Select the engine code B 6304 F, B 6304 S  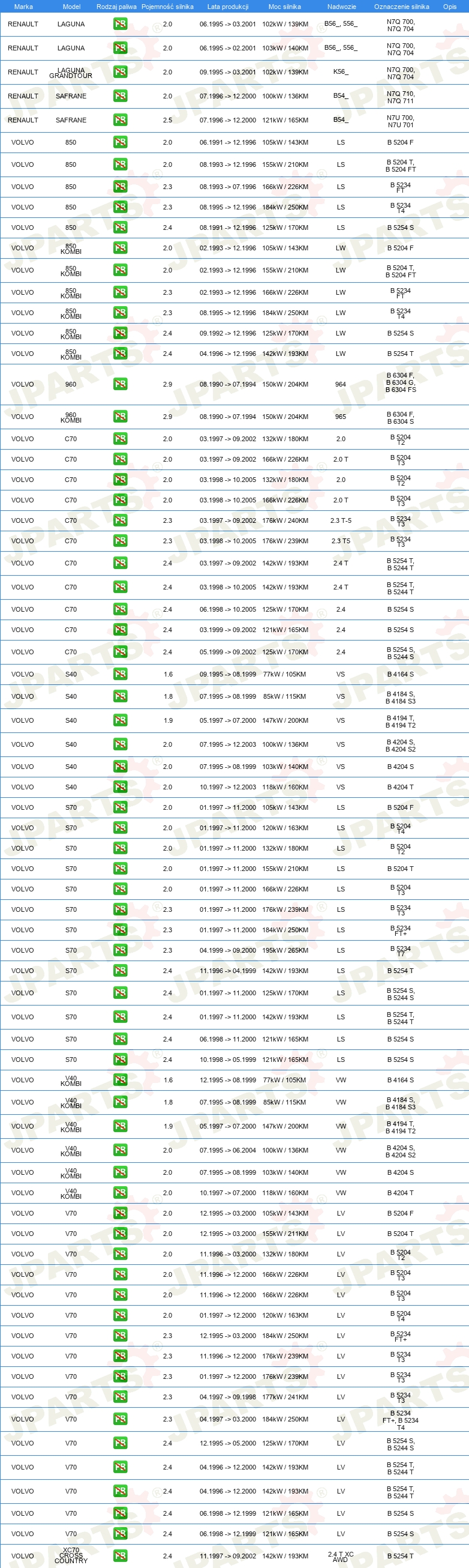(x=400, y=418)
